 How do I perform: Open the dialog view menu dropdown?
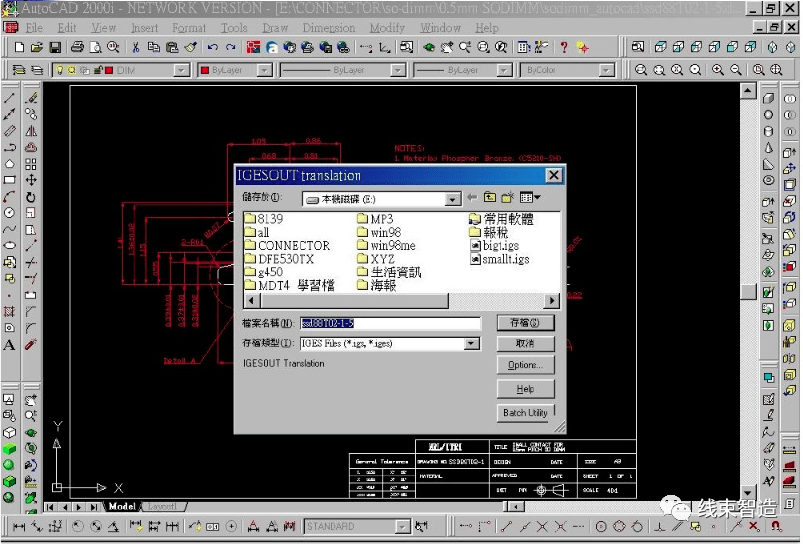point(530,197)
